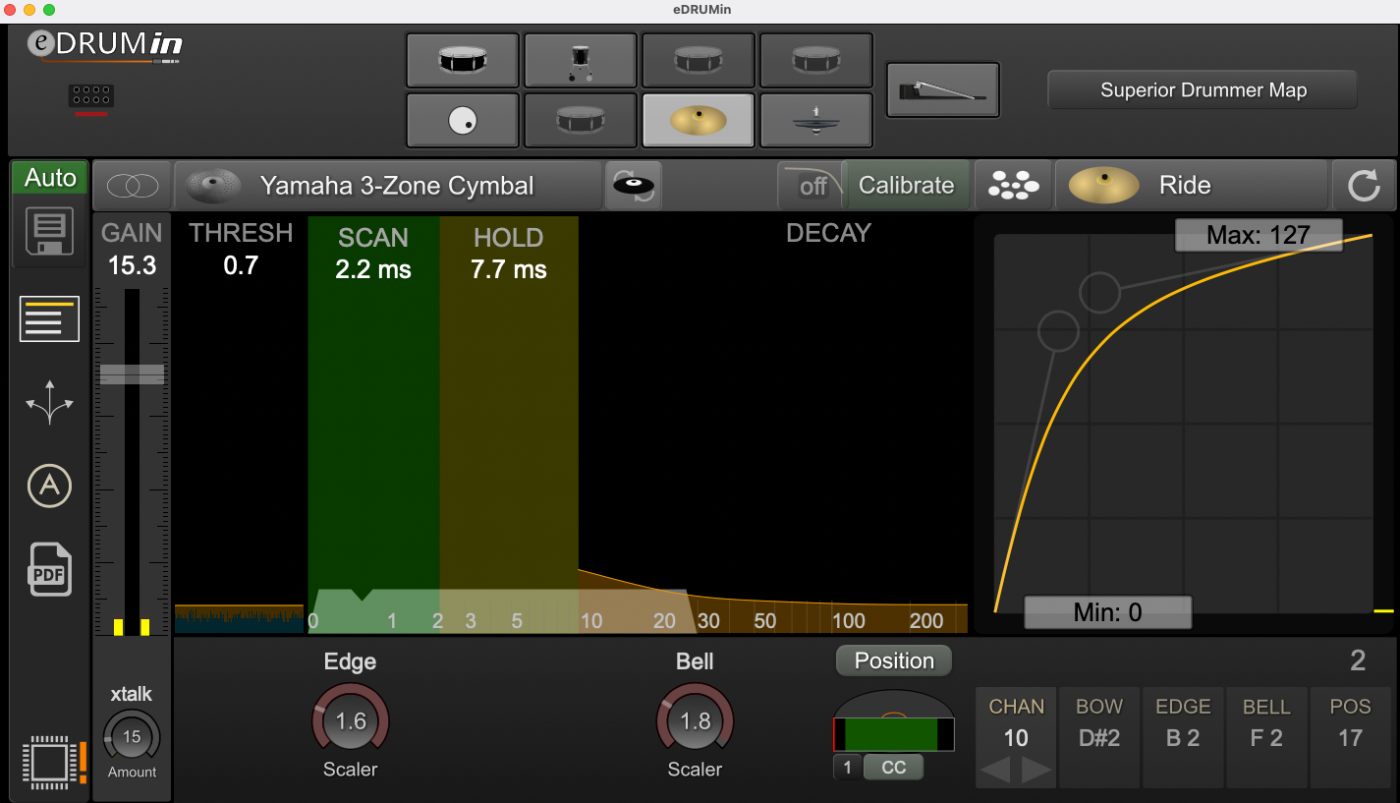Click the position meter green bar
The width and height of the screenshot is (1400, 803).
[x=892, y=734]
